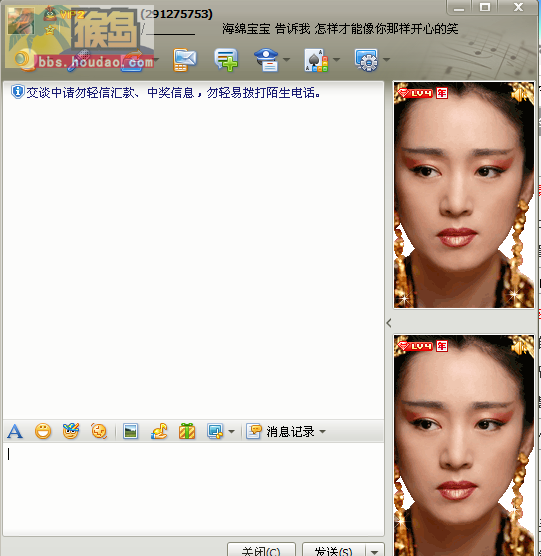541x556 pixels.
Task: Click the star icon under the VIP badge
Action: (x=50, y=30)
